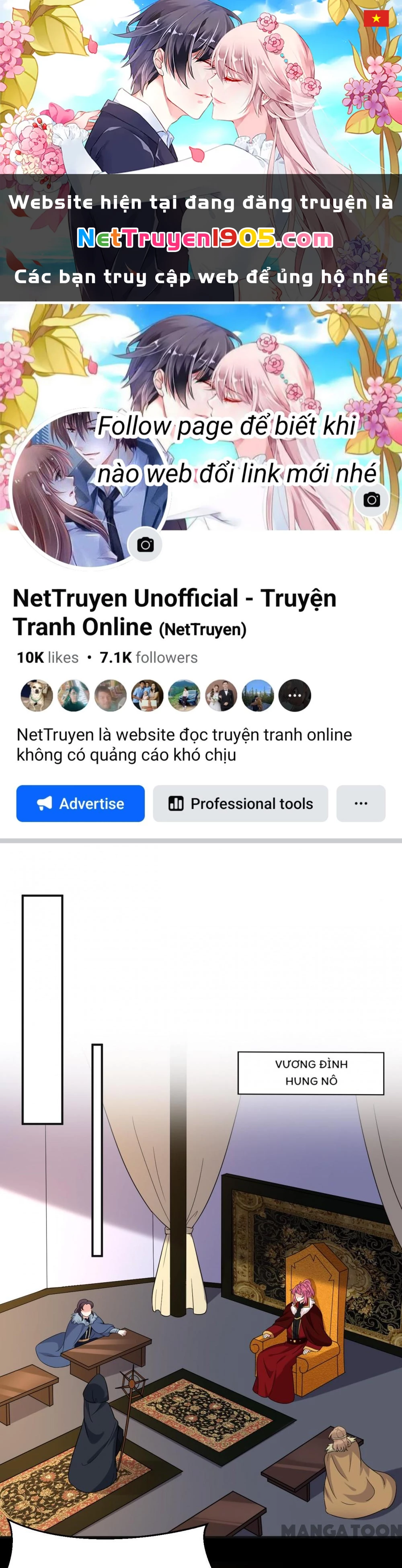Open the megaphone icon on Advertise

pyautogui.click(x=45, y=803)
